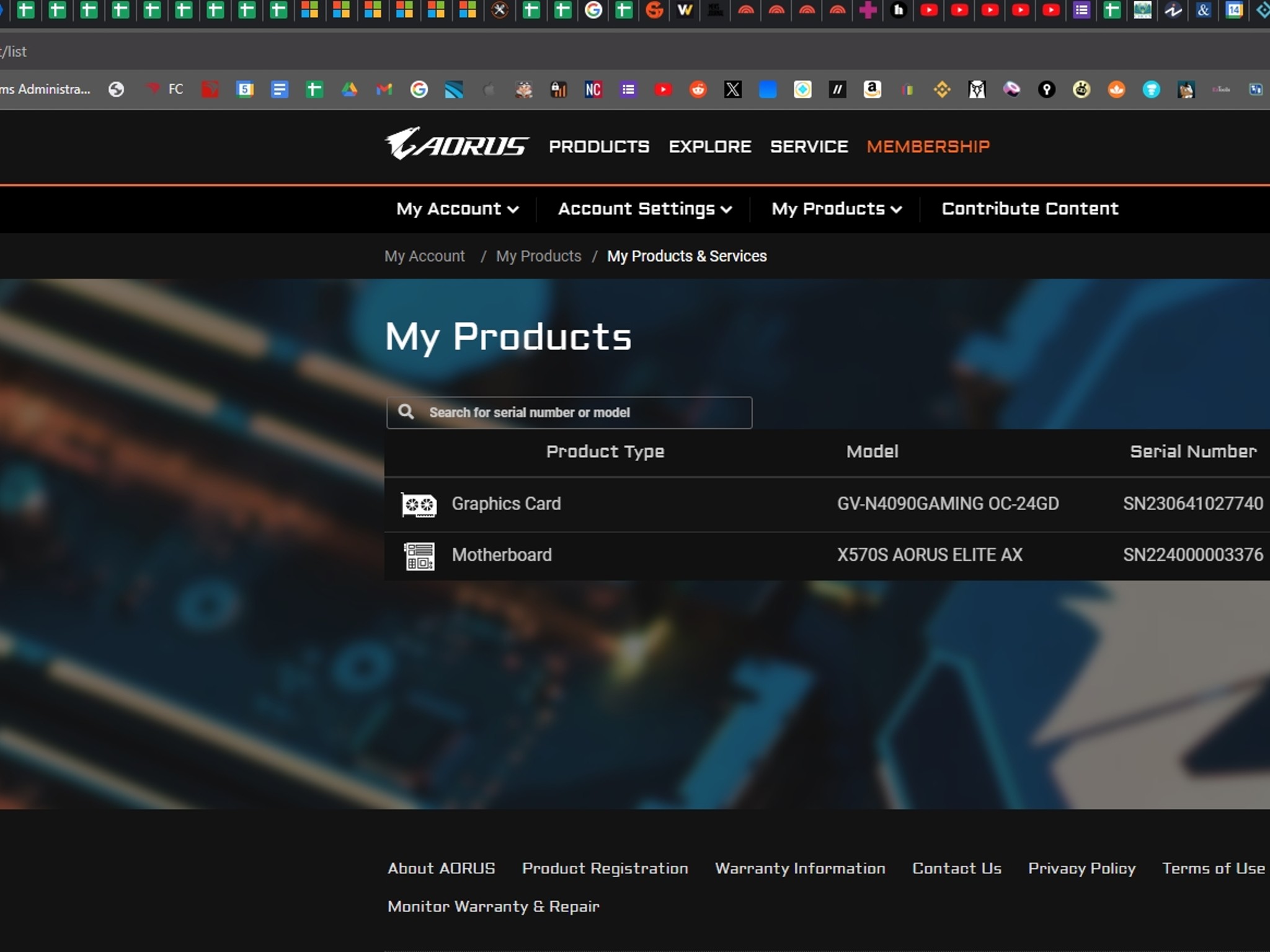Open the Google Docs bookmark icon
This screenshot has width=1270, height=952.
click(x=280, y=90)
